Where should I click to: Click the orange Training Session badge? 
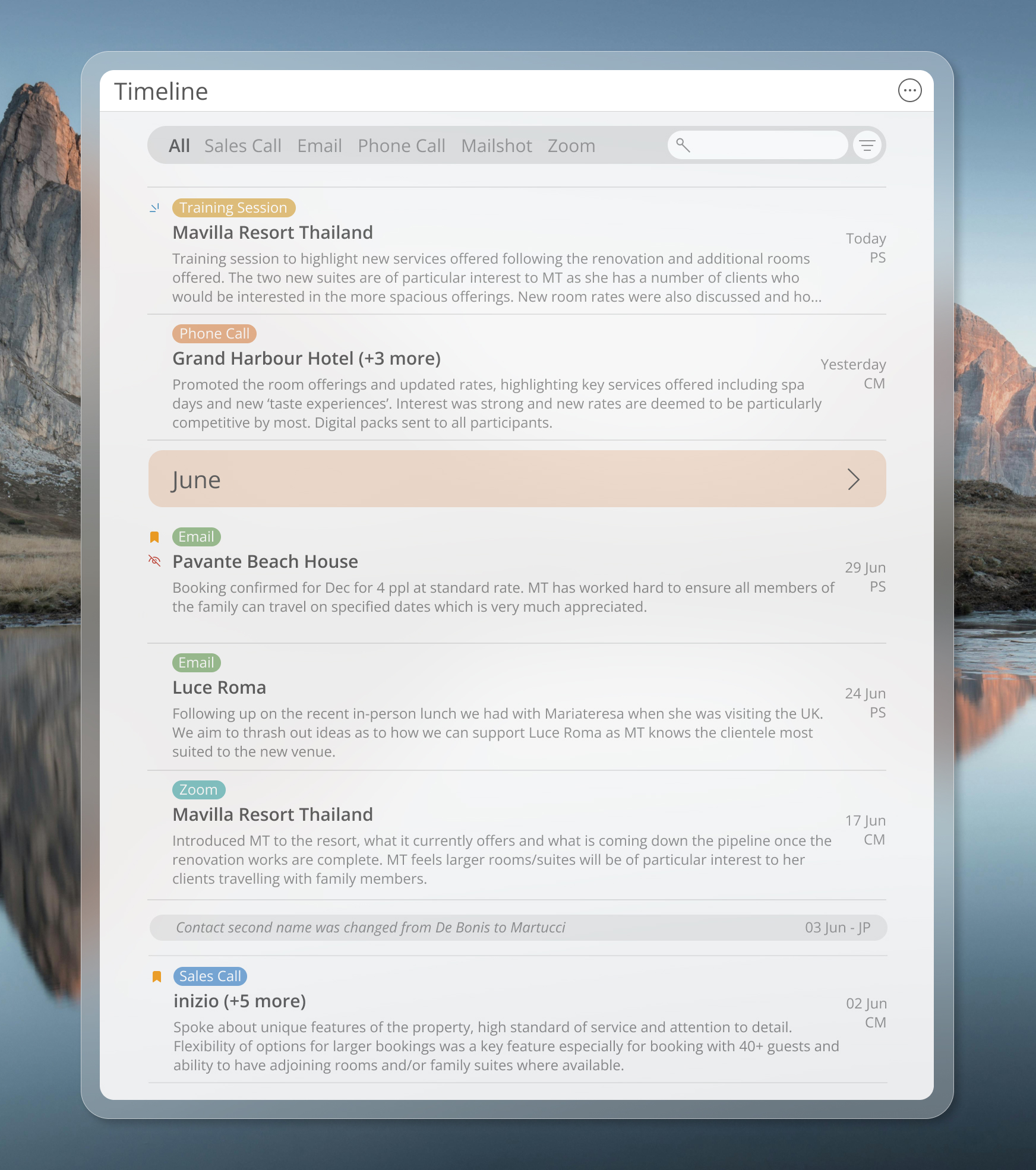(233, 207)
